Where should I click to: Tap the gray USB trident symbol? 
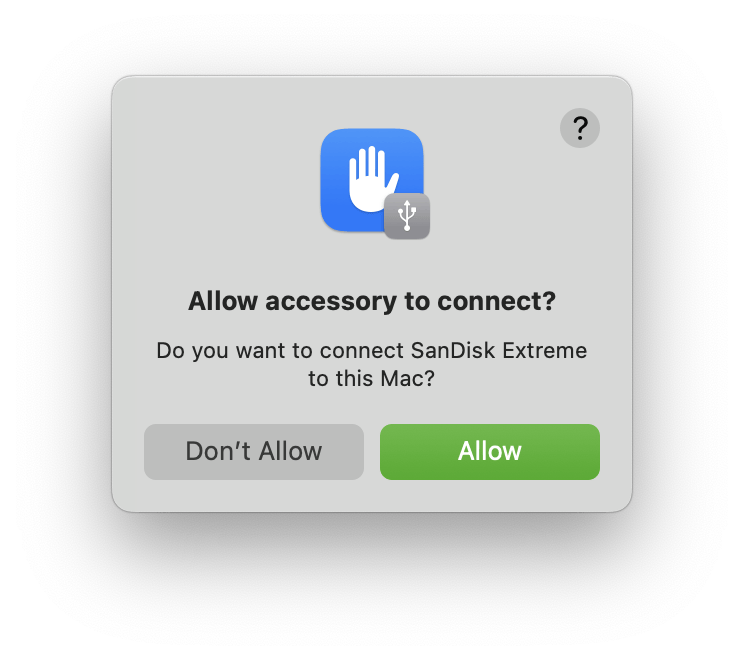(x=407, y=215)
